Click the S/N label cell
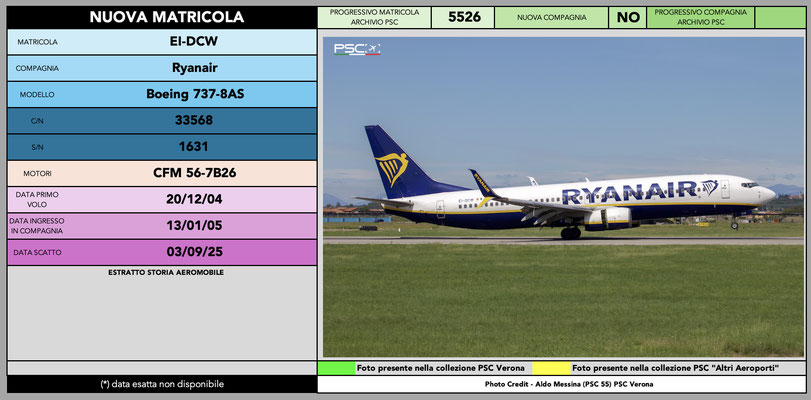This screenshot has height=400, width=811. 37,147
